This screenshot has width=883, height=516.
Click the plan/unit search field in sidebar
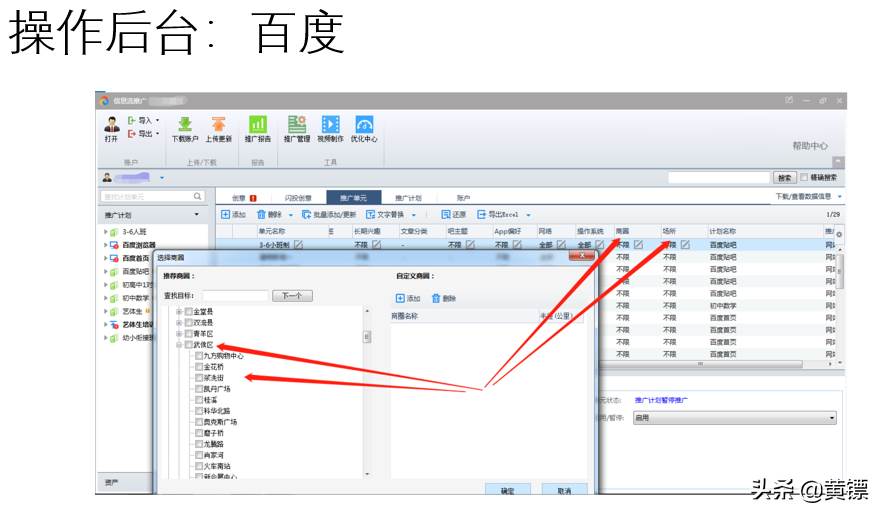coord(152,196)
